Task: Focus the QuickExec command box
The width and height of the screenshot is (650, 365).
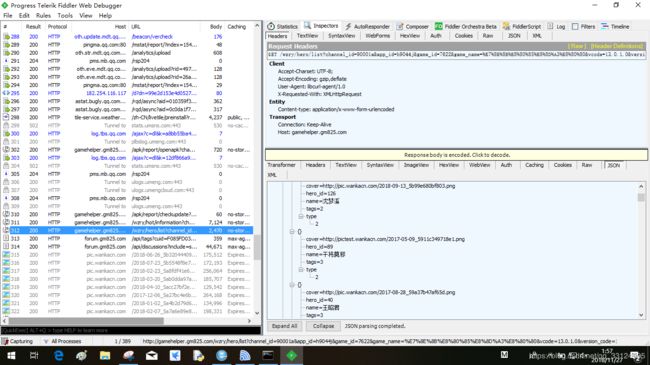Action: pyautogui.click(x=131, y=331)
